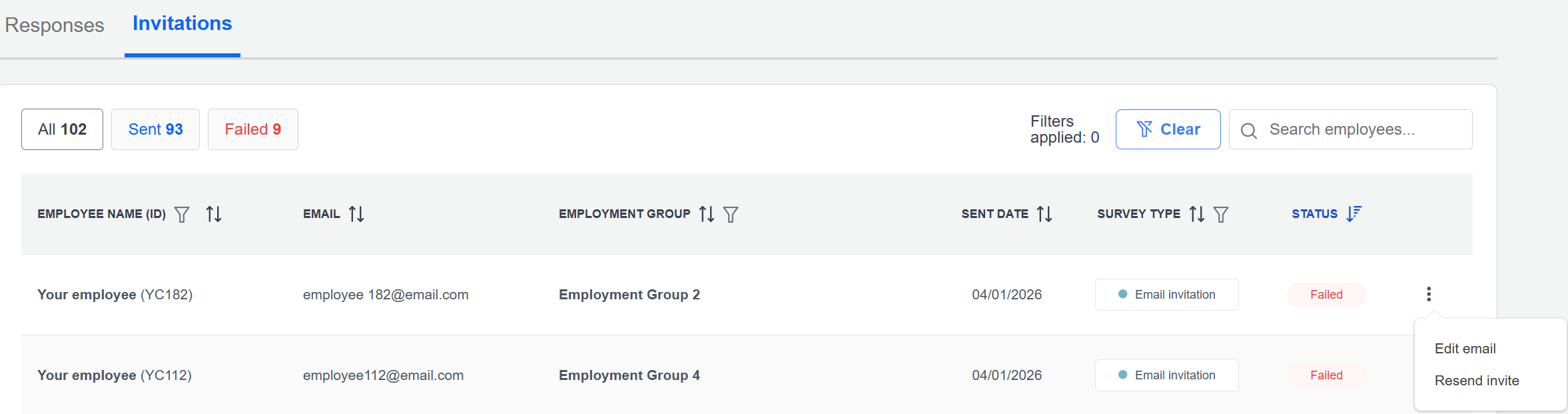The width and height of the screenshot is (1568, 414).
Task: Show All 102 invitations
Action: (x=62, y=129)
